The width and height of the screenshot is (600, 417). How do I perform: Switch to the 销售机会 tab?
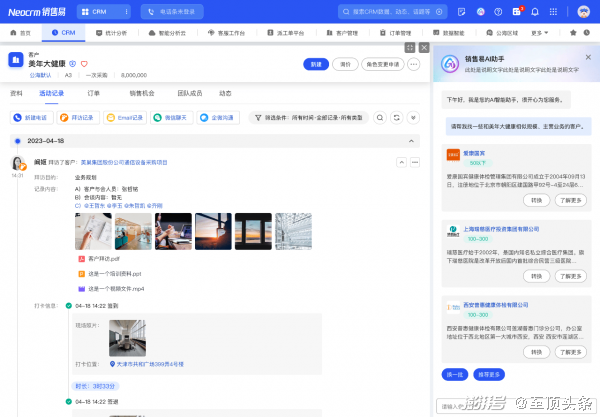click(x=142, y=92)
